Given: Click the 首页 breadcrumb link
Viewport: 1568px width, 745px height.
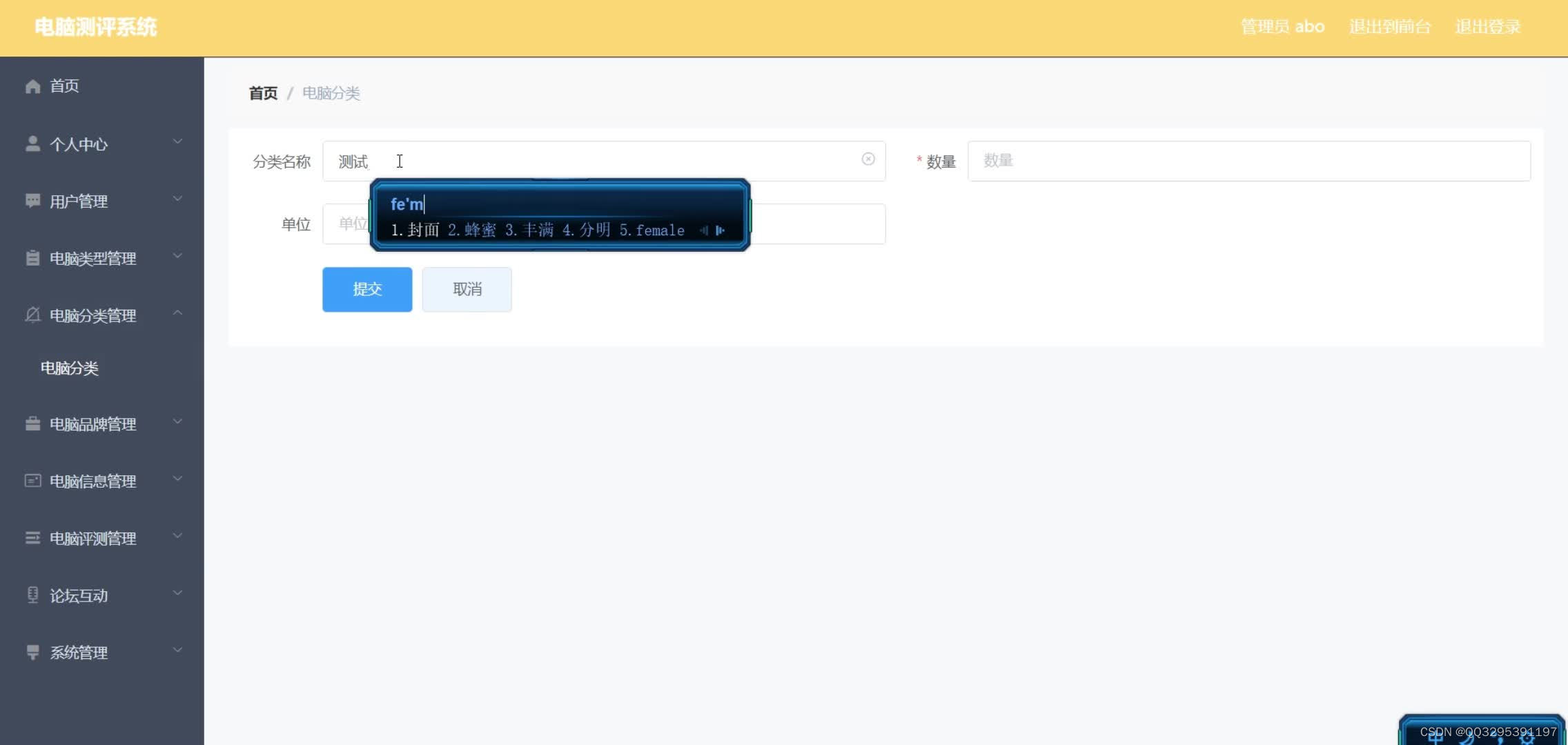Looking at the screenshot, I should pyautogui.click(x=263, y=93).
